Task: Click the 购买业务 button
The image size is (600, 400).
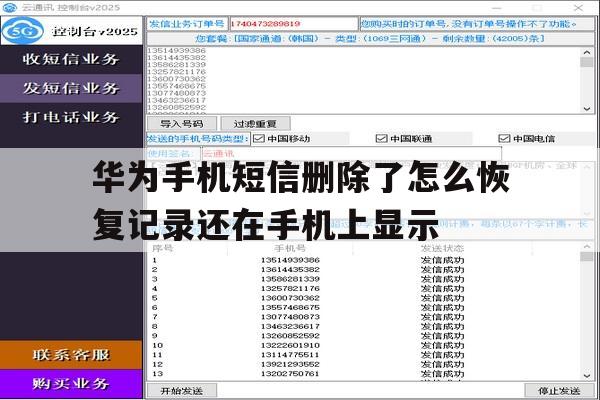Action: tap(71, 384)
